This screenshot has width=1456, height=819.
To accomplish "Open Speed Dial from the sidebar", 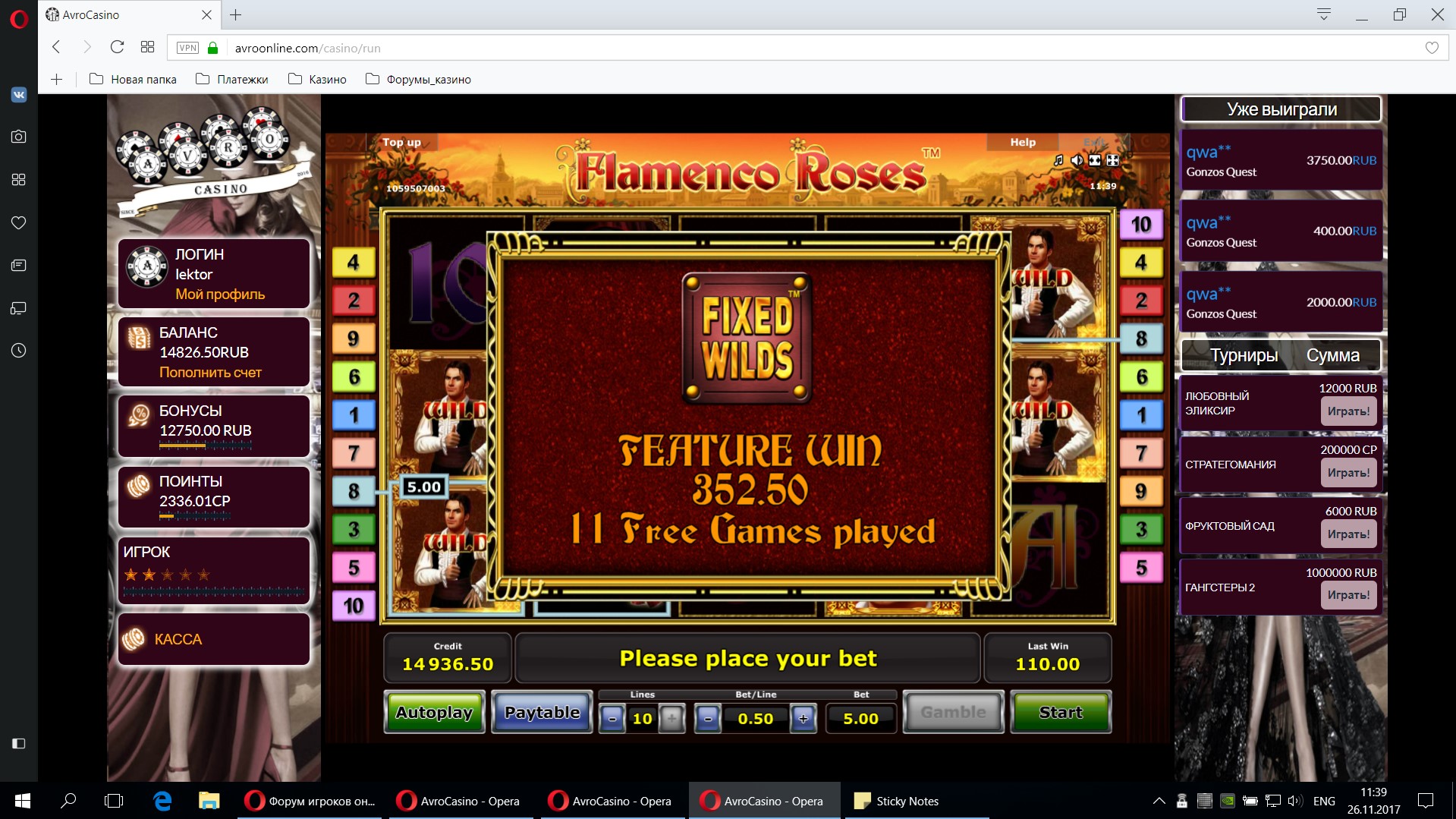I will pos(19,179).
